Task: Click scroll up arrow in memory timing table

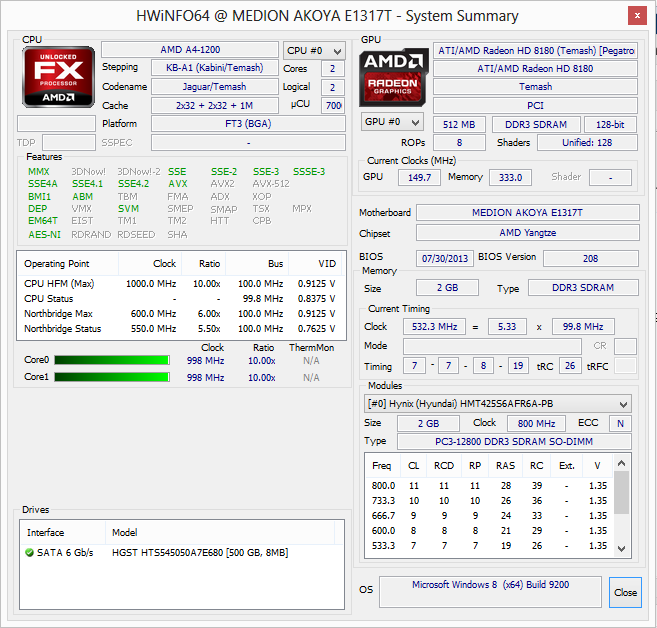Action: [622, 463]
